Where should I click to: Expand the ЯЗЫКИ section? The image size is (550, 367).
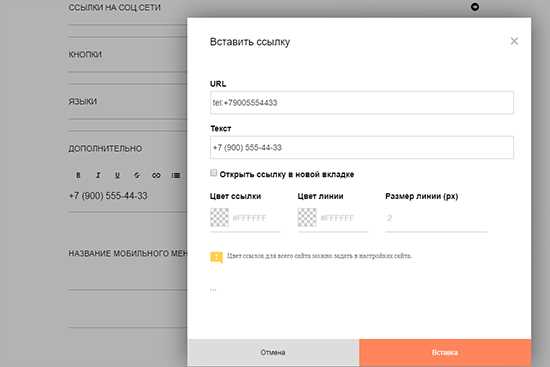pyautogui.click(x=82, y=101)
